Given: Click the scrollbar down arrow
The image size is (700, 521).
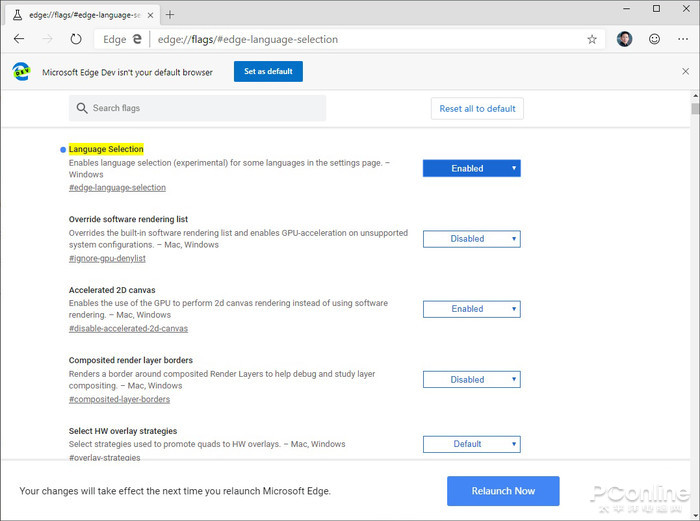Looking at the screenshot, I should [x=695, y=516].
